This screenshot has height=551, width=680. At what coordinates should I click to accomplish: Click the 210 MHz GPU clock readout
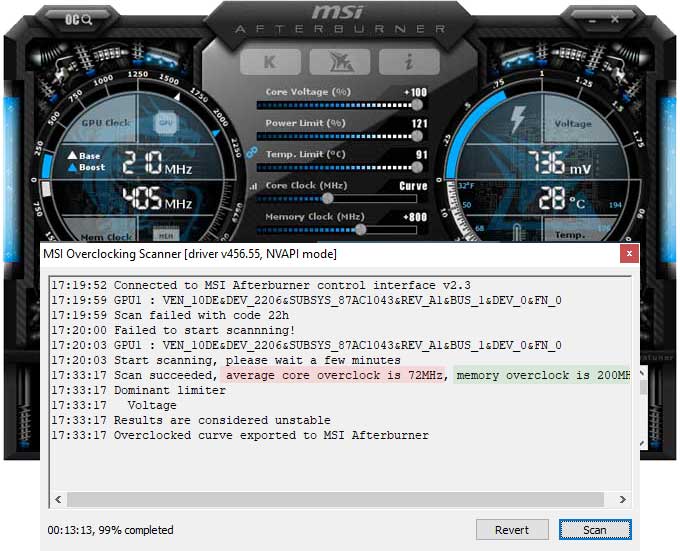pos(157,163)
